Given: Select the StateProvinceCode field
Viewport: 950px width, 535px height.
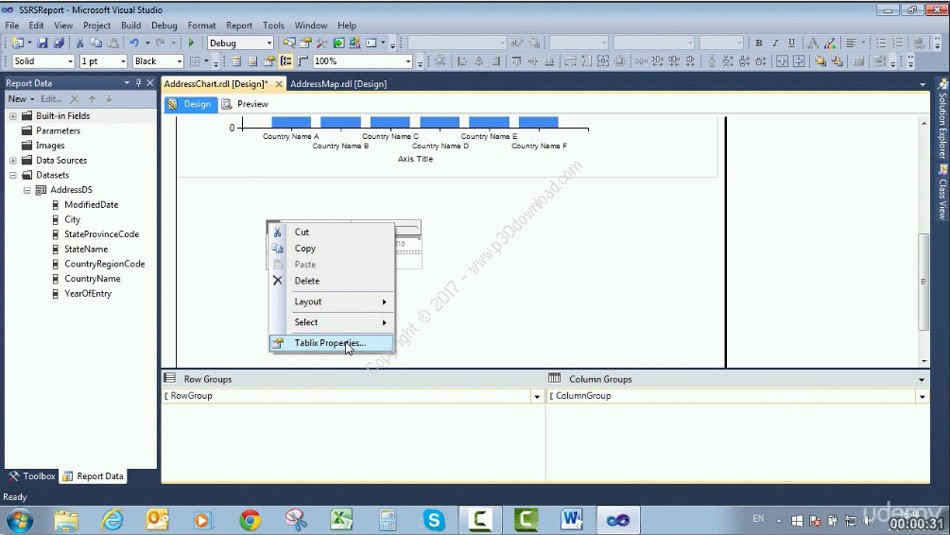Looking at the screenshot, I should click(102, 234).
